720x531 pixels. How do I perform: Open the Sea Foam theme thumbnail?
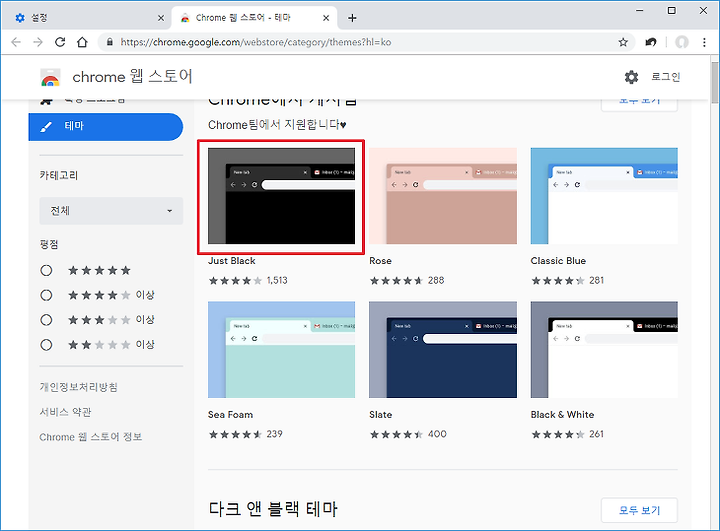tap(281, 350)
